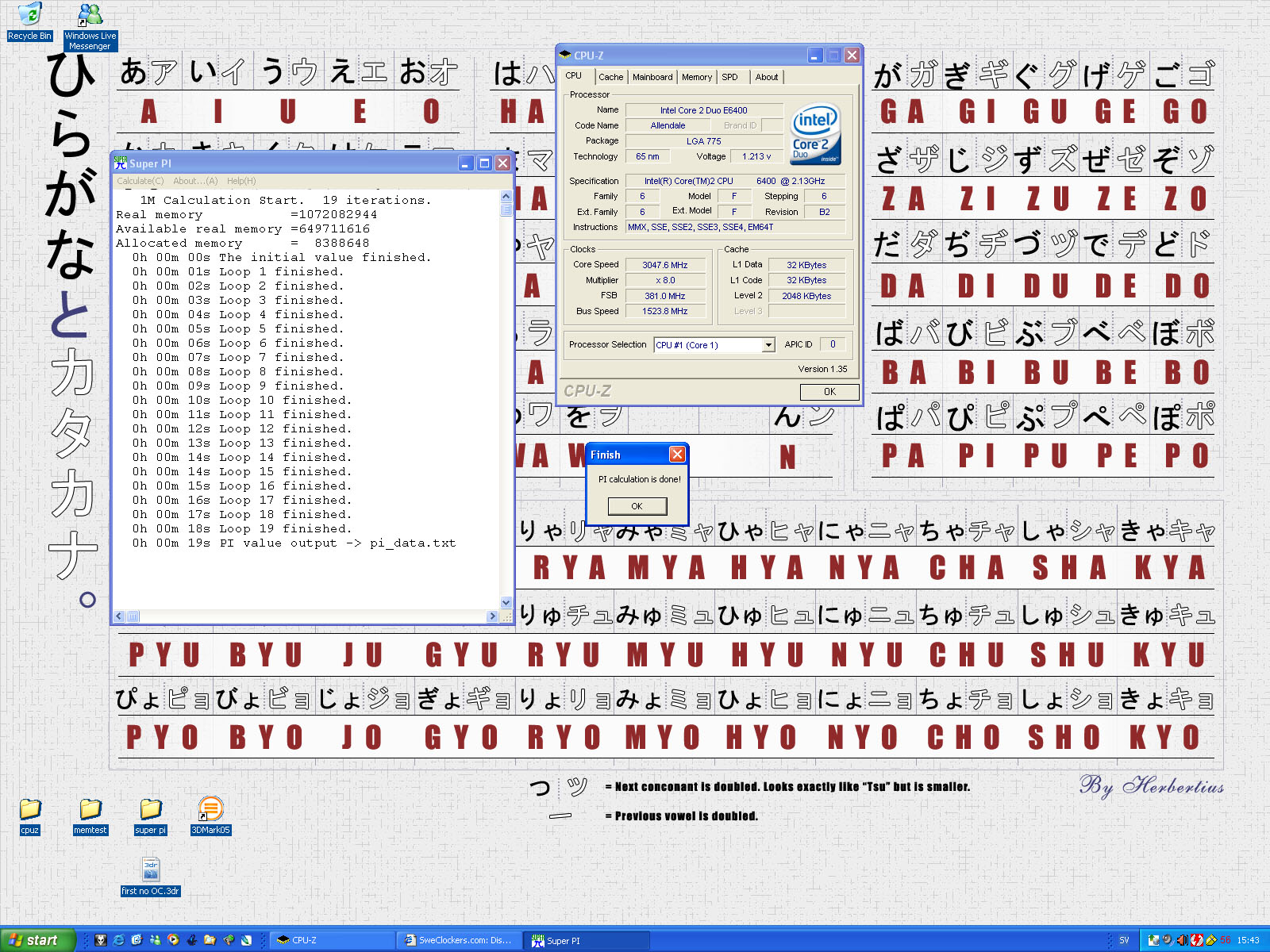1270x952 pixels.
Task: Click the Start button
Action: pos(37,940)
